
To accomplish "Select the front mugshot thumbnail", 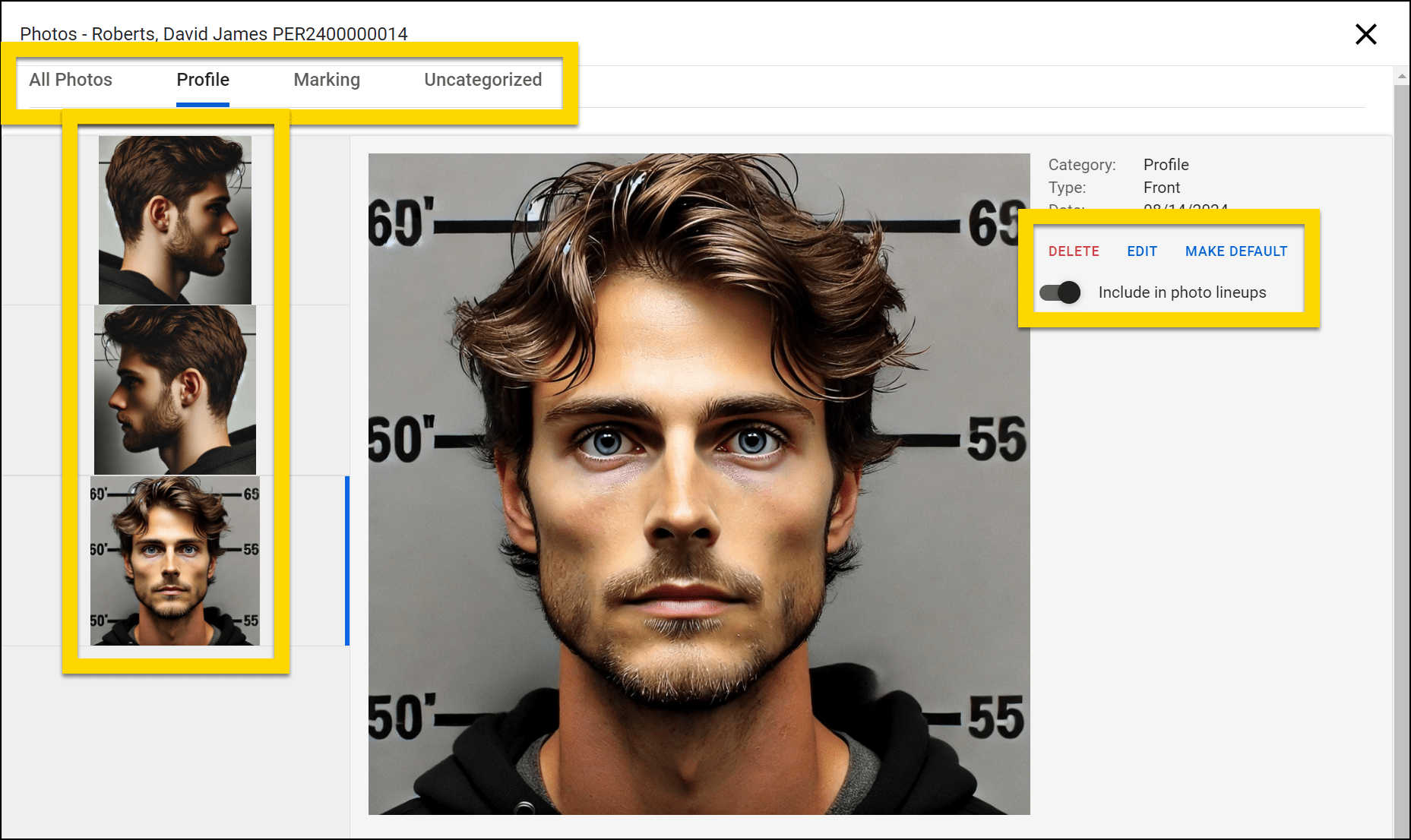I will click(x=175, y=561).
